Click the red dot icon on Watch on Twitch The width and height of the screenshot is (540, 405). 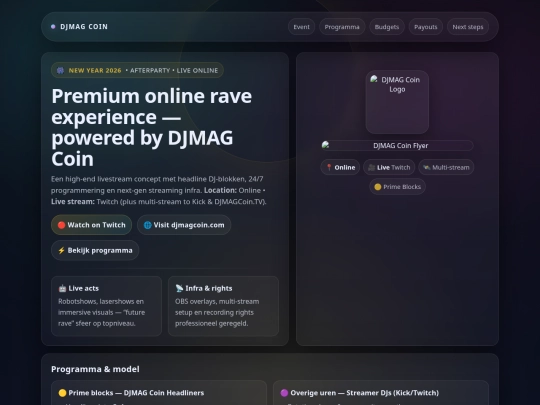[61, 225]
